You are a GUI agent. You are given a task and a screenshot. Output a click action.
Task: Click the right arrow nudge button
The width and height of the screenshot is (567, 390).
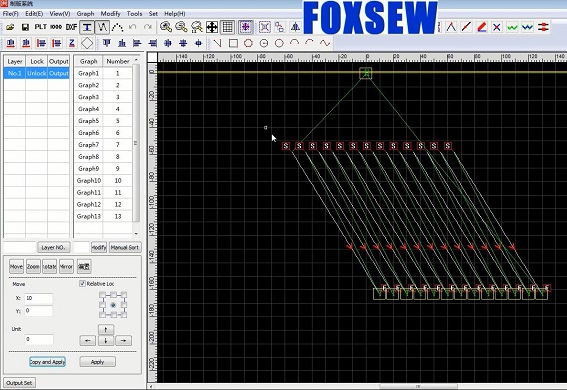[x=123, y=340]
